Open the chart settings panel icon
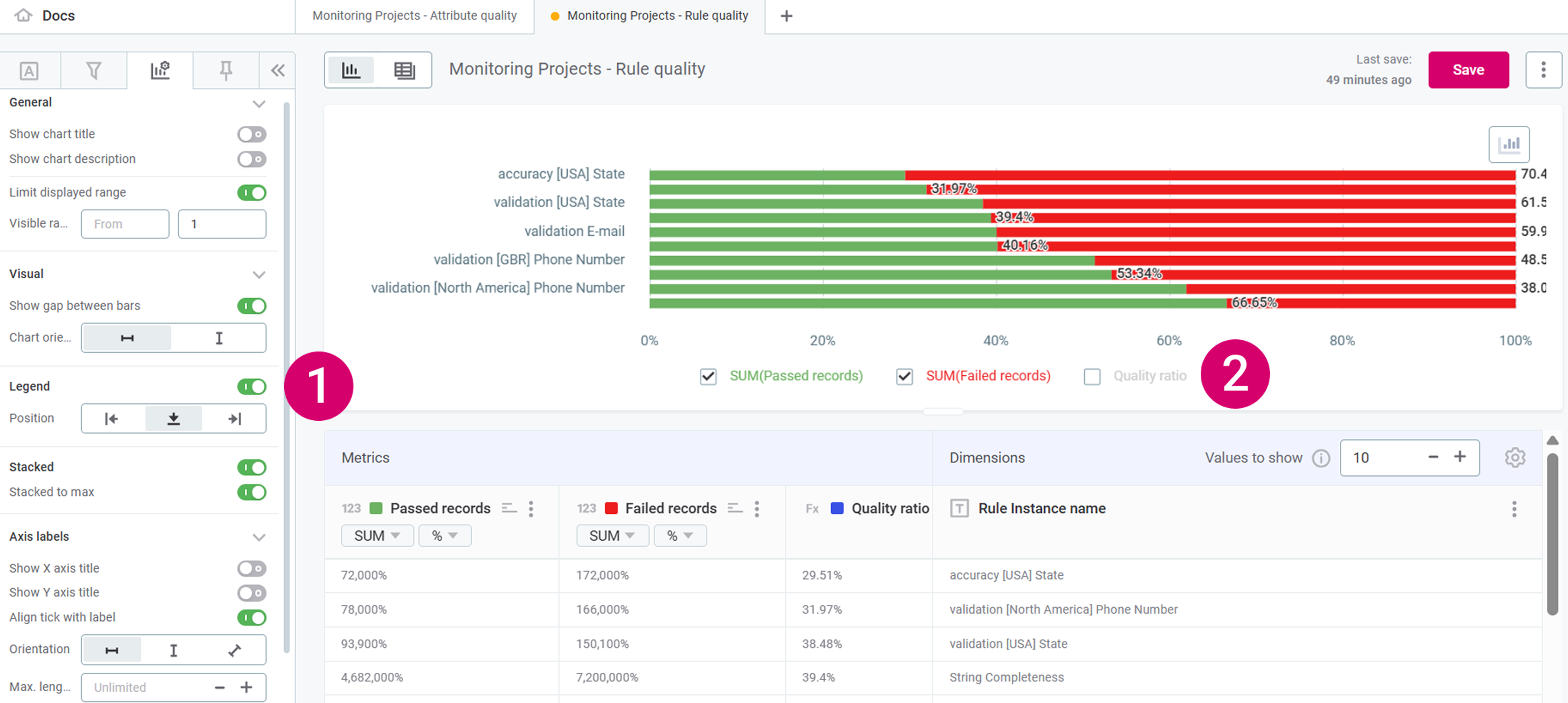 [160, 70]
